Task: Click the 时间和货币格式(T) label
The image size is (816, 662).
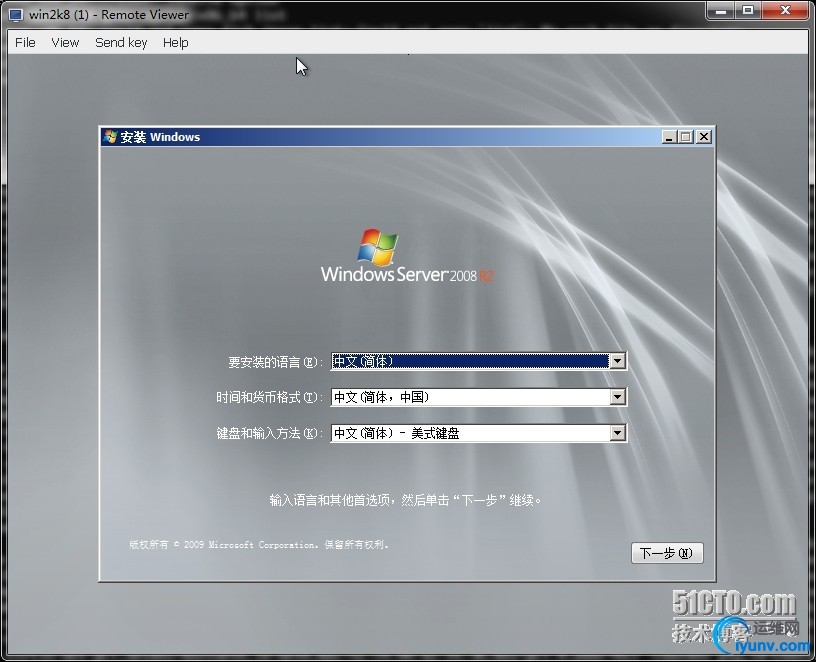Action: click(269, 398)
